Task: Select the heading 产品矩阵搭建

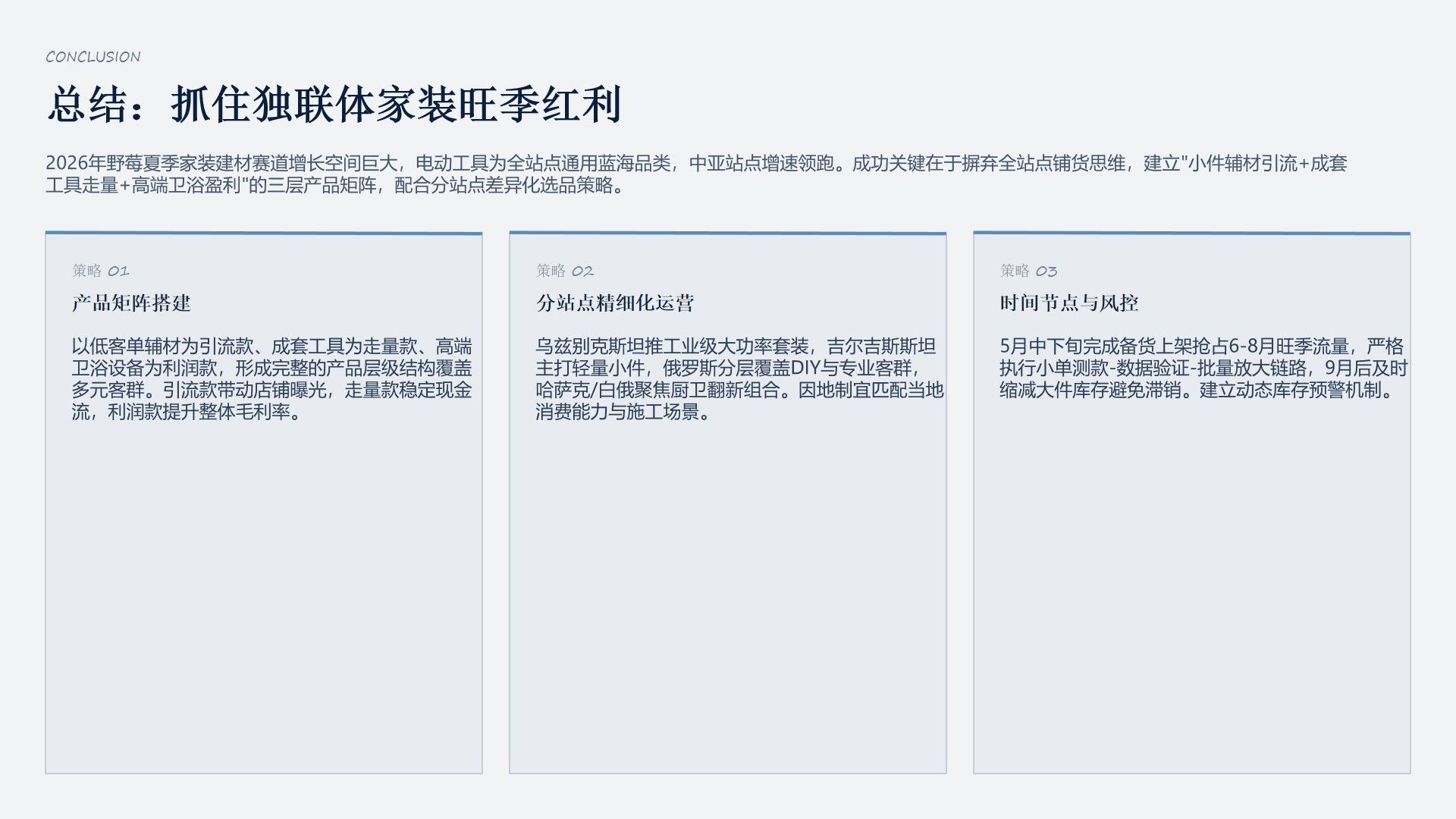Action: coord(131,303)
